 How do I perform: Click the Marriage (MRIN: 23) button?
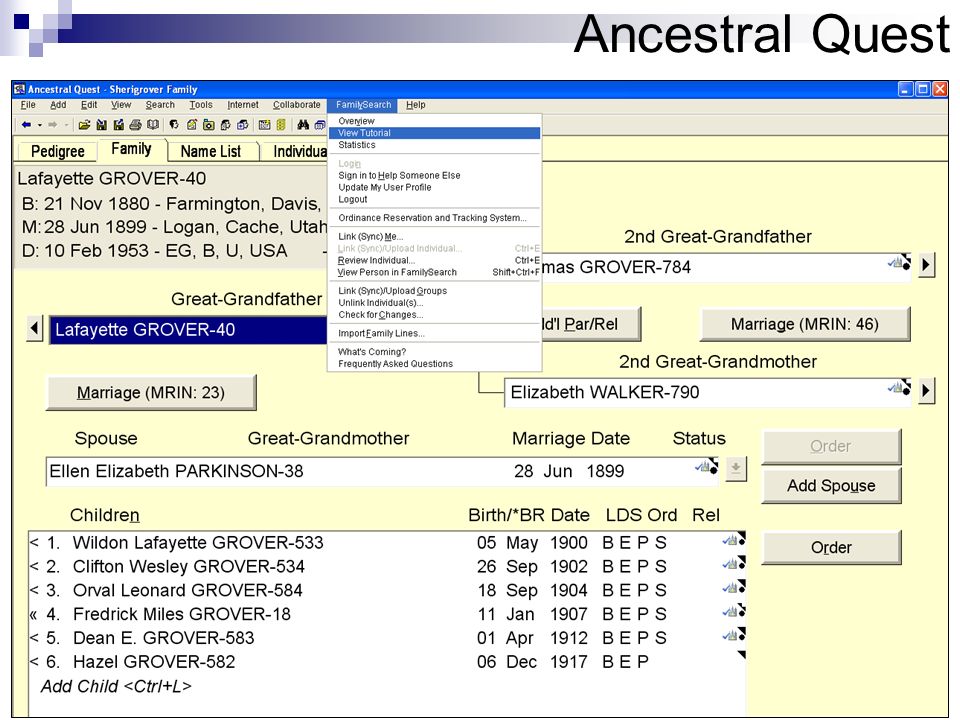pyautogui.click(x=151, y=392)
